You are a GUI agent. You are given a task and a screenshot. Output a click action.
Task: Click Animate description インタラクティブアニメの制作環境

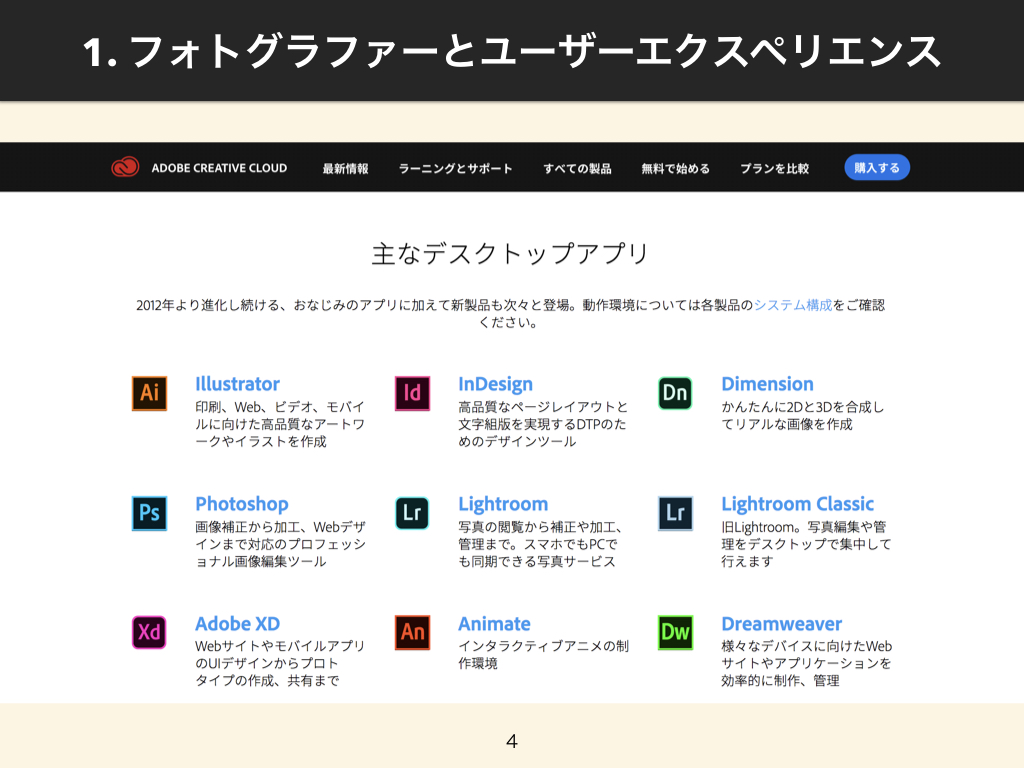pos(543,654)
